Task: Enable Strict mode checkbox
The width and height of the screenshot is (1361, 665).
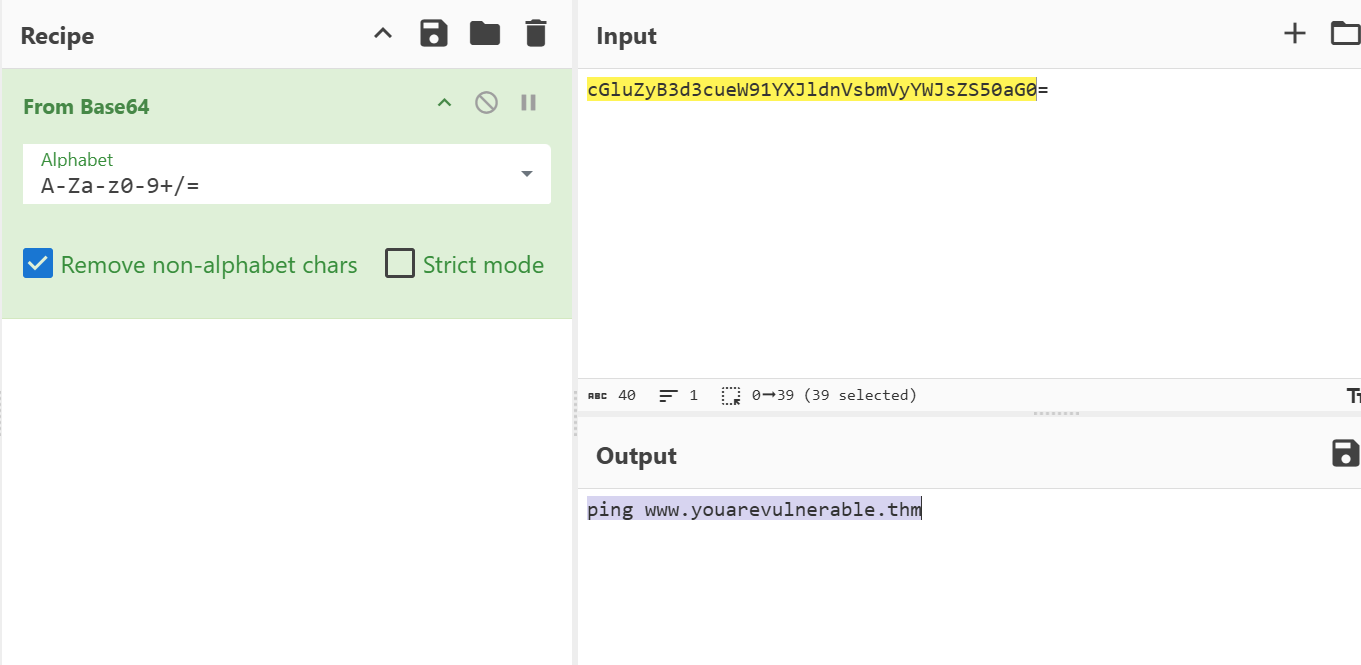Action: coord(400,264)
